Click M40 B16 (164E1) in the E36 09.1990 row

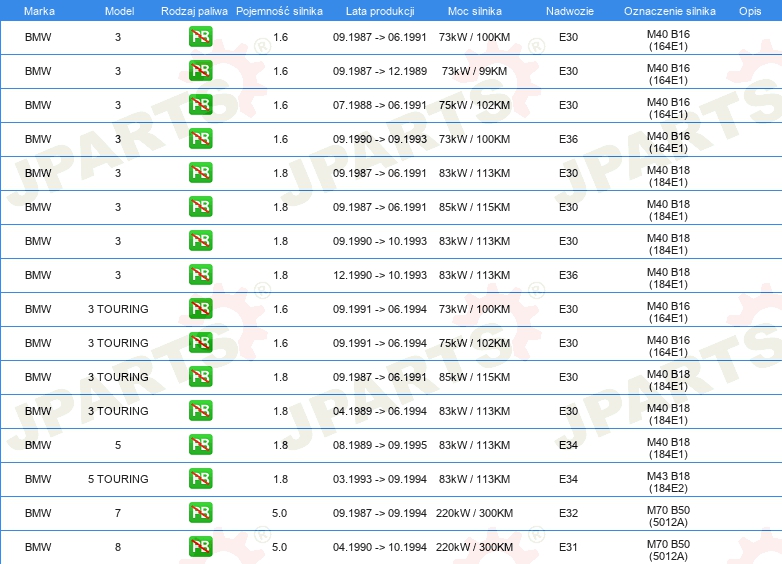click(x=668, y=142)
